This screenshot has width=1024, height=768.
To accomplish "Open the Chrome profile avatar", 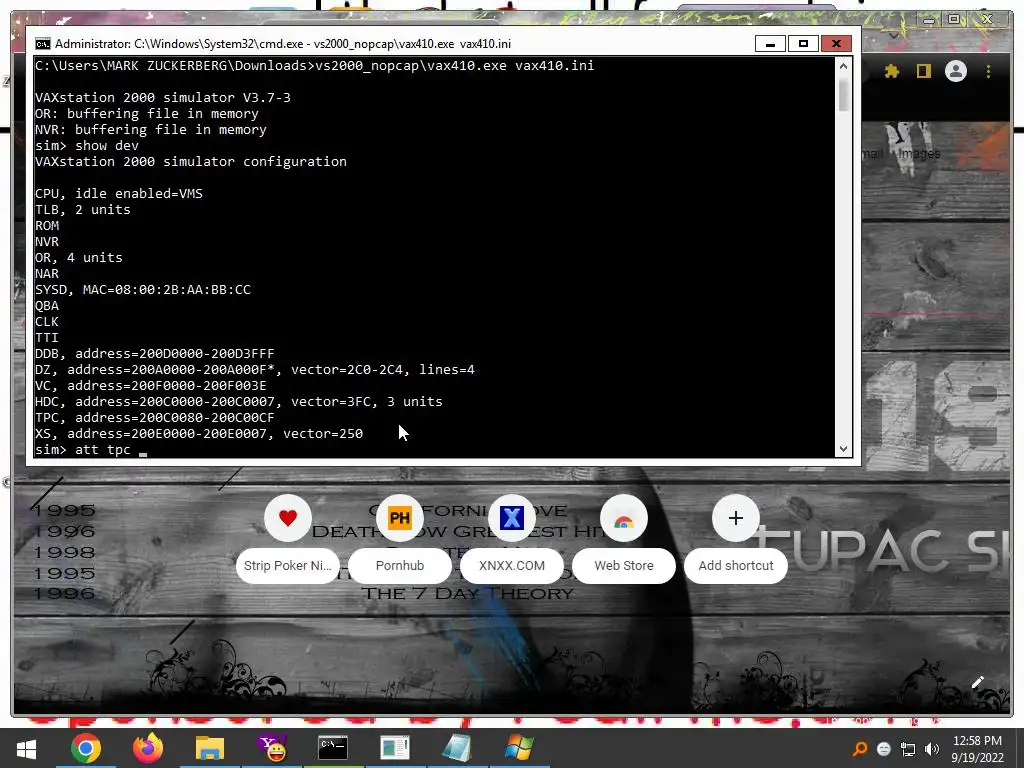I will pos(955,71).
